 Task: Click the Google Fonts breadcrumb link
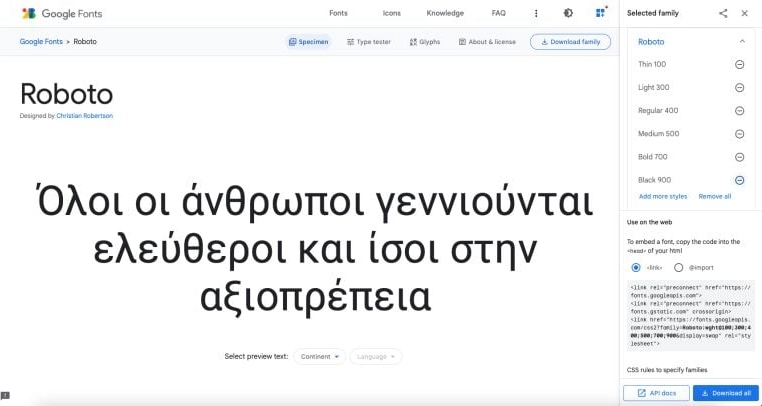pos(41,42)
